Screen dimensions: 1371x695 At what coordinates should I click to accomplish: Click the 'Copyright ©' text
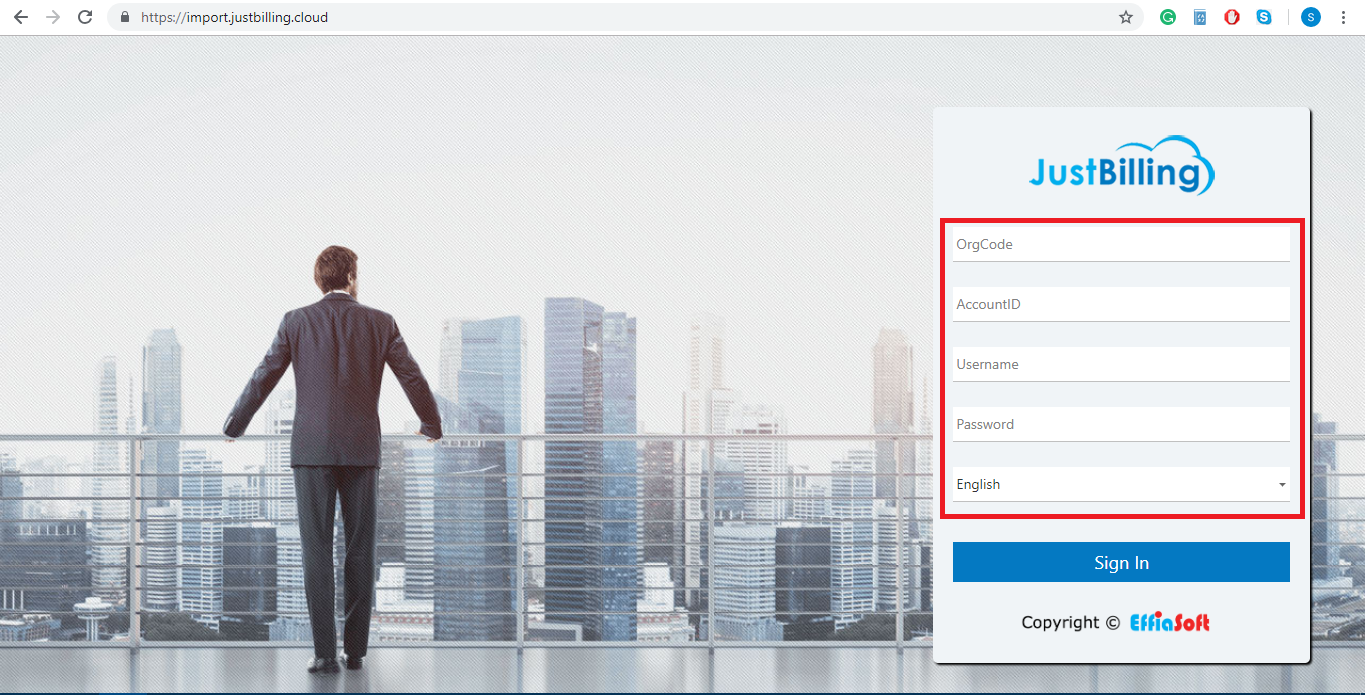pos(1070,623)
